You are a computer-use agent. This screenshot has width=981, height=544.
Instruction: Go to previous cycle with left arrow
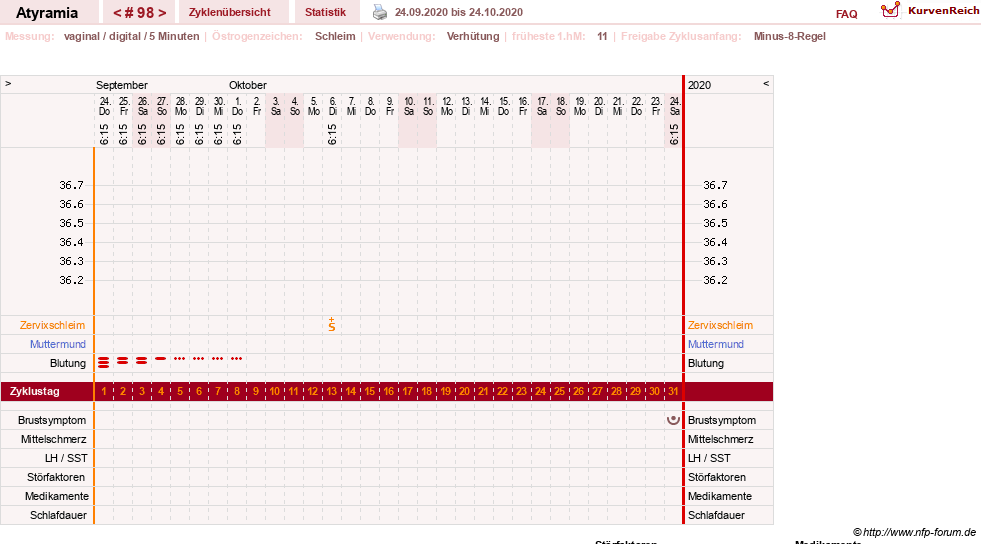coord(116,13)
